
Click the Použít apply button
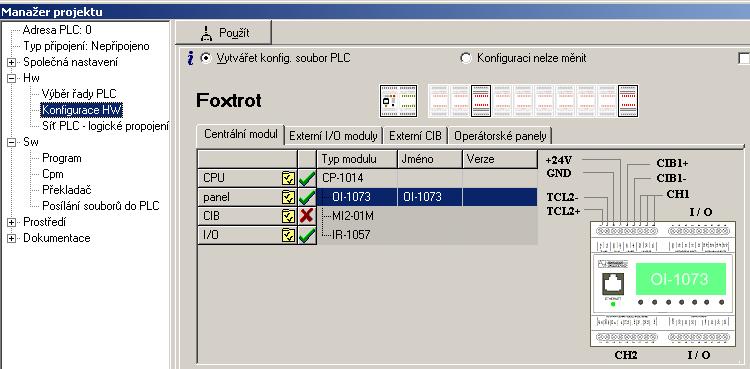point(223,33)
